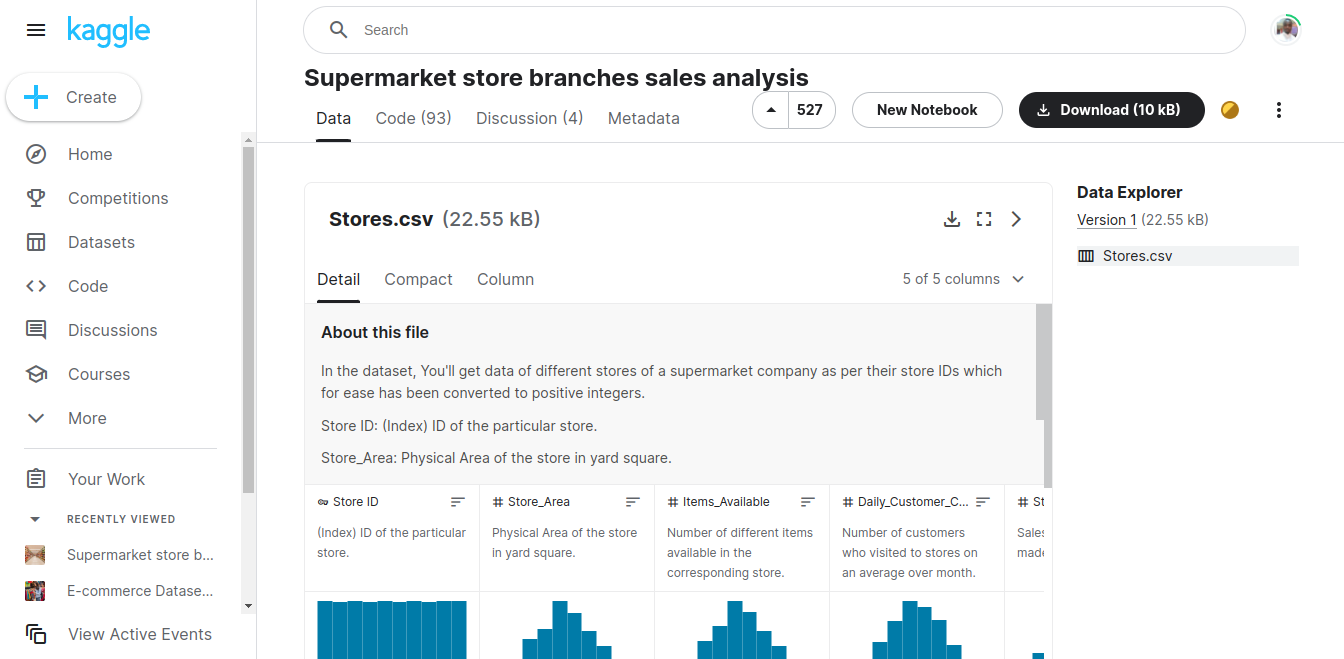Switch to the Metadata tab
Screen dimensions: 1344x659
point(643,118)
